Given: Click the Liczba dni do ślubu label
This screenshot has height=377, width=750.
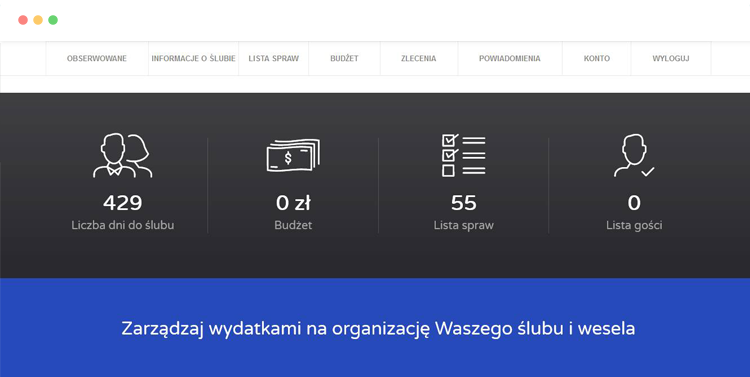Looking at the screenshot, I should [122, 225].
